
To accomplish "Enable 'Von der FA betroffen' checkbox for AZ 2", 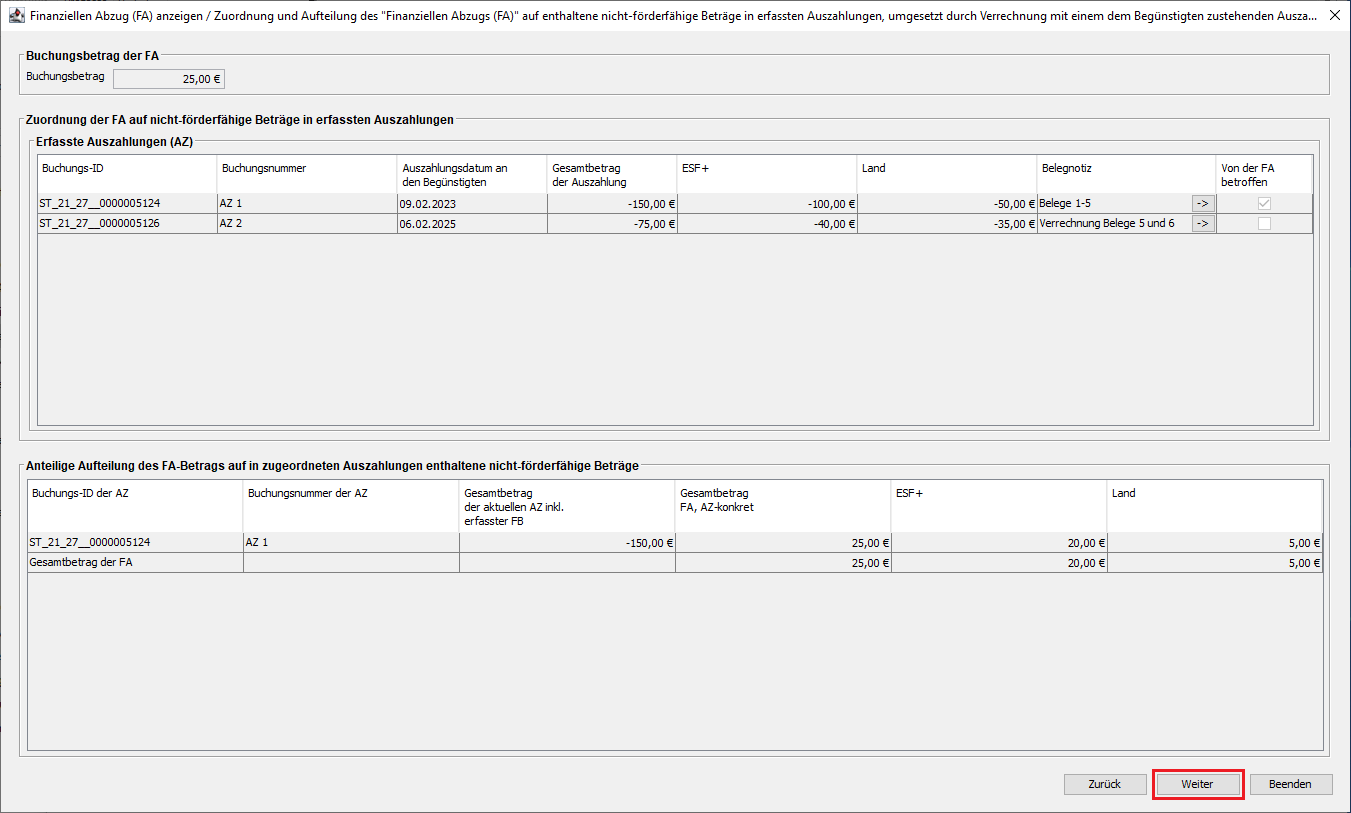I will 1264,224.
